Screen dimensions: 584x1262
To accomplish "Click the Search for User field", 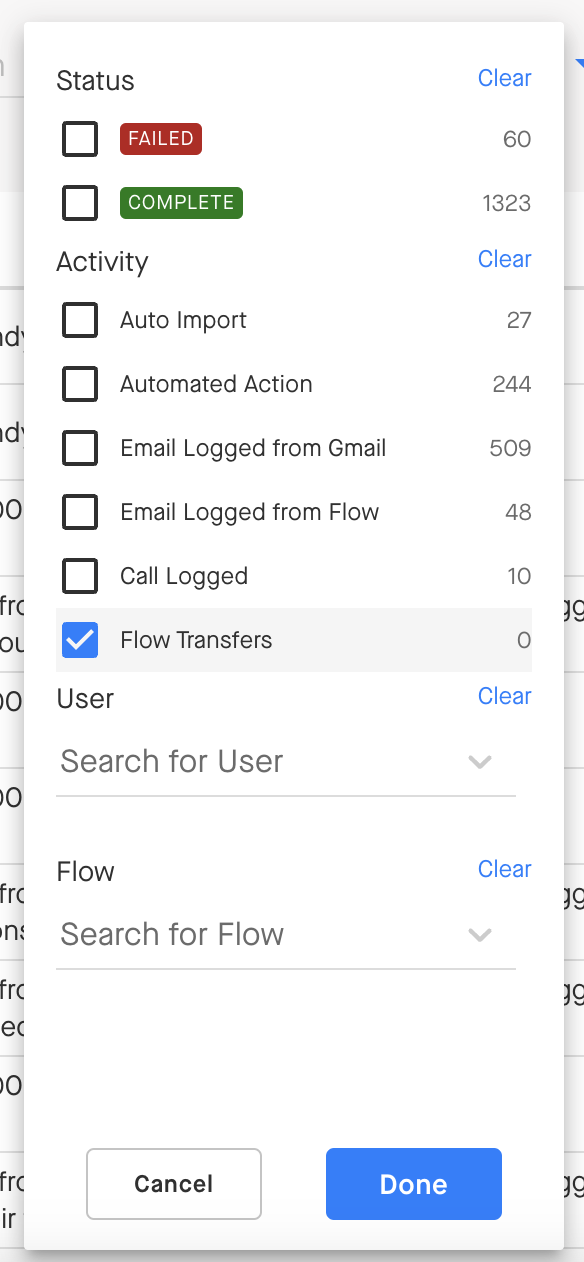I will (x=286, y=762).
